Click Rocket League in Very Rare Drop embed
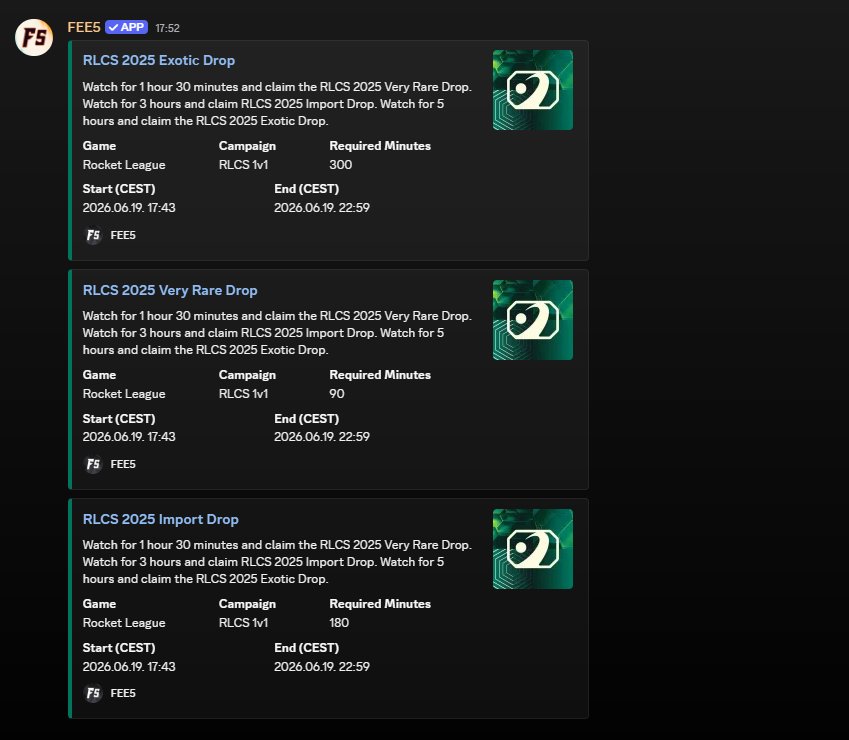849x740 pixels. 124,394
